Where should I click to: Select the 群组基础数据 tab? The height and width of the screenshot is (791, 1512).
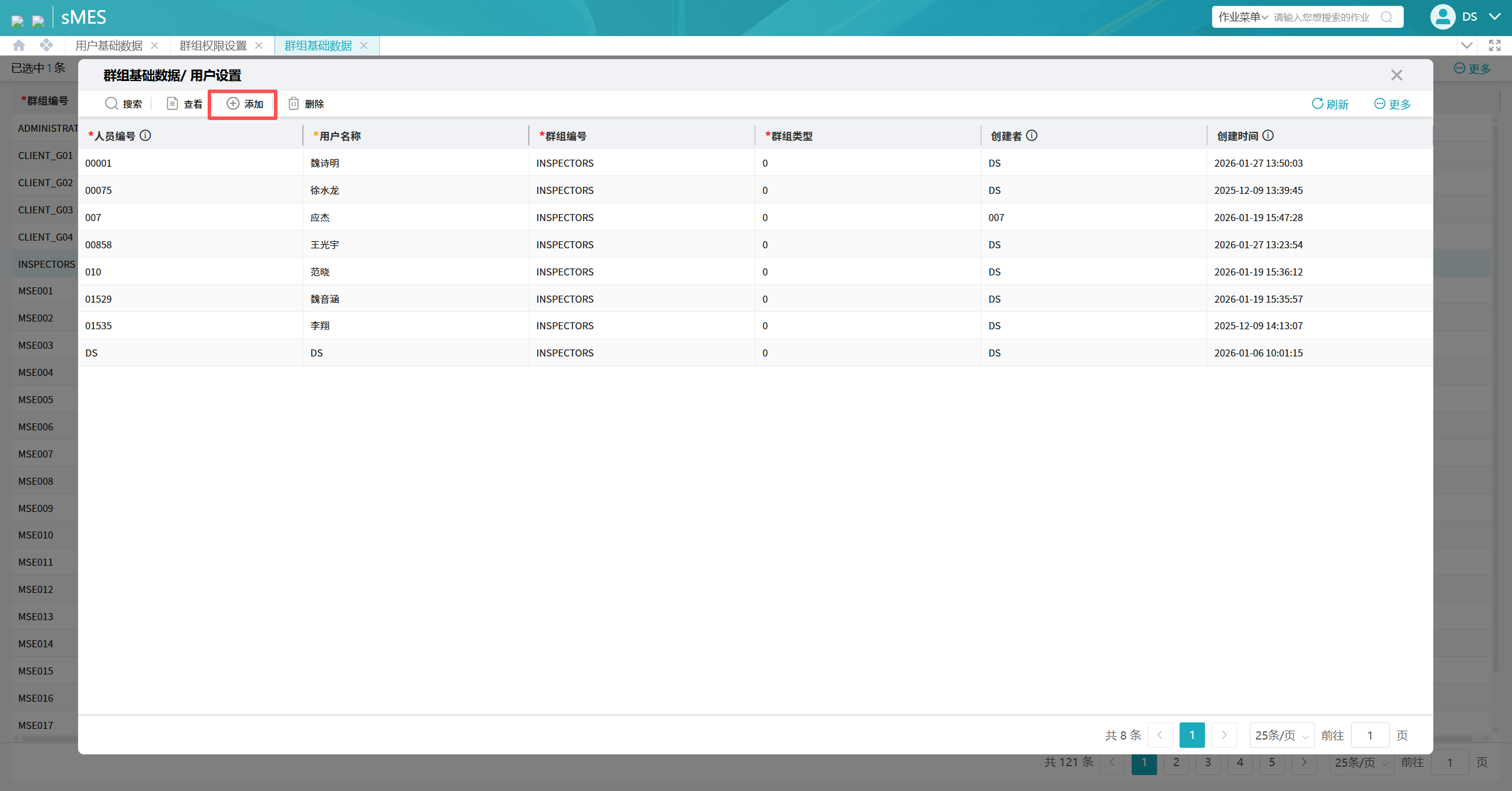(318, 46)
